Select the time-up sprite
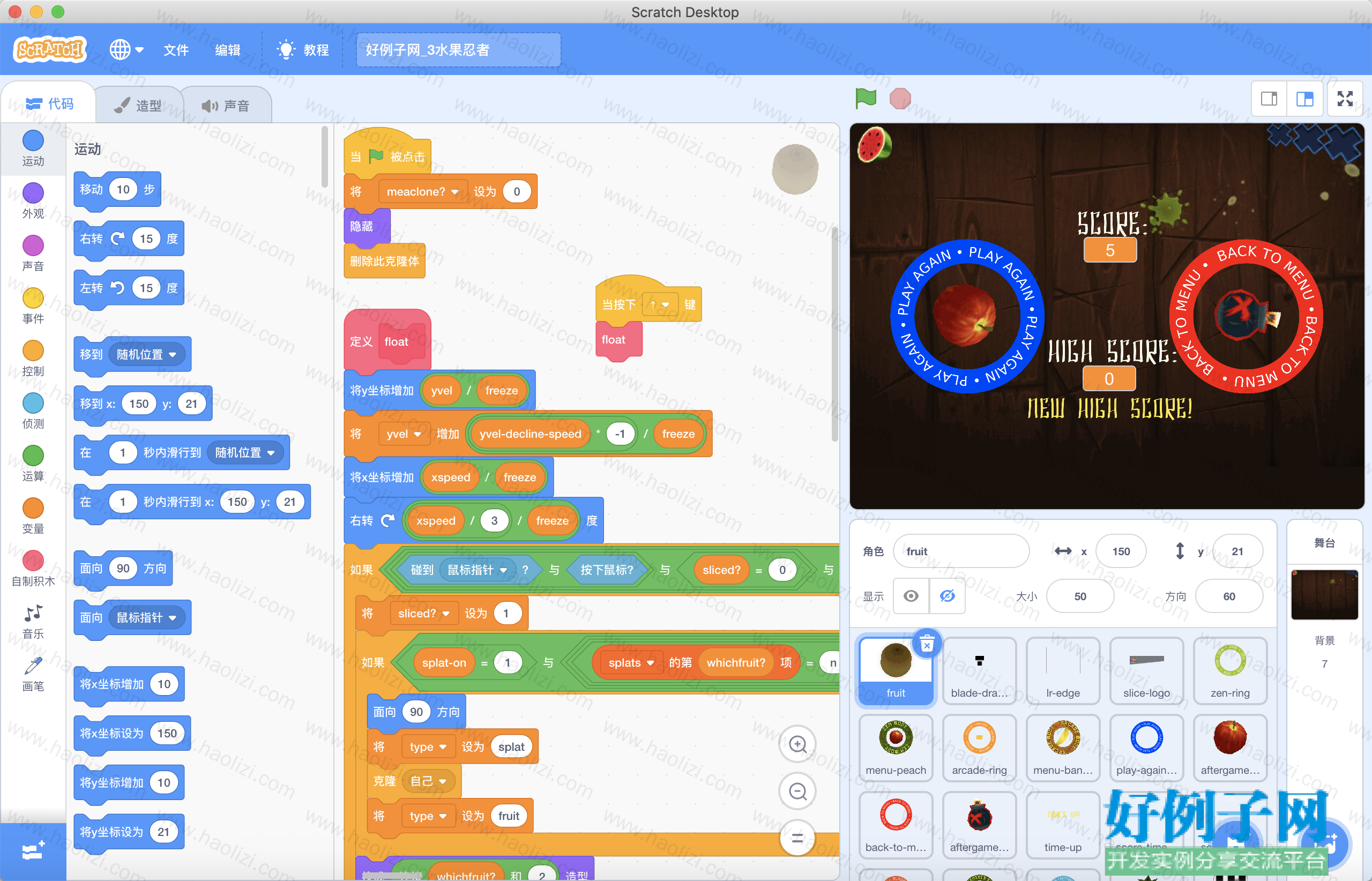 tap(1063, 825)
